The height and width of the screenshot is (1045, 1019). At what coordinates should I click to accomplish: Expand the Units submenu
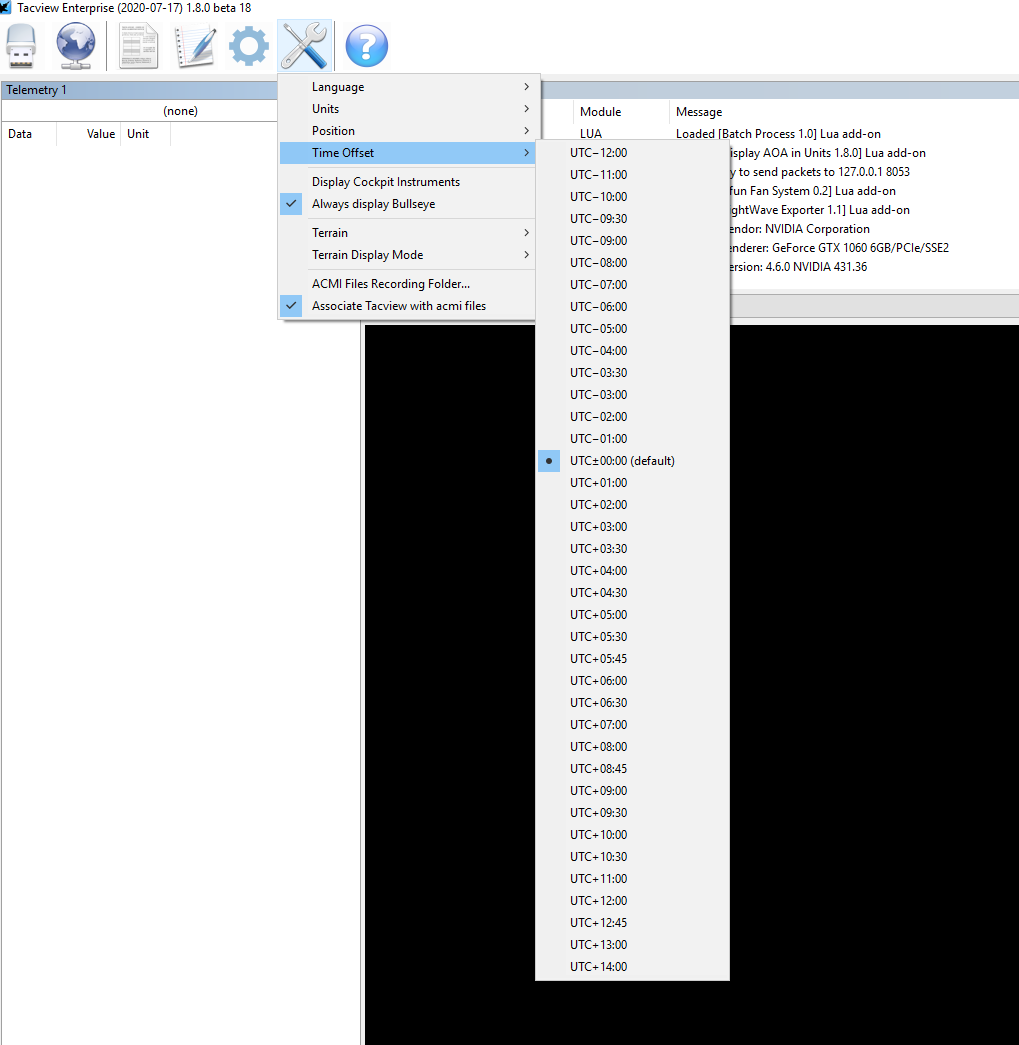(407, 109)
